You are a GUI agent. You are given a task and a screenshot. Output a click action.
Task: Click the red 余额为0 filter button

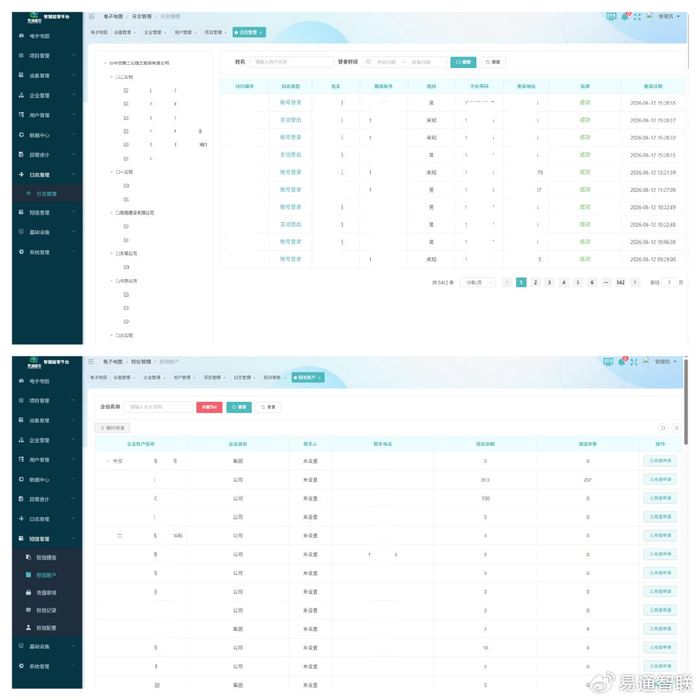(x=209, y=407)
